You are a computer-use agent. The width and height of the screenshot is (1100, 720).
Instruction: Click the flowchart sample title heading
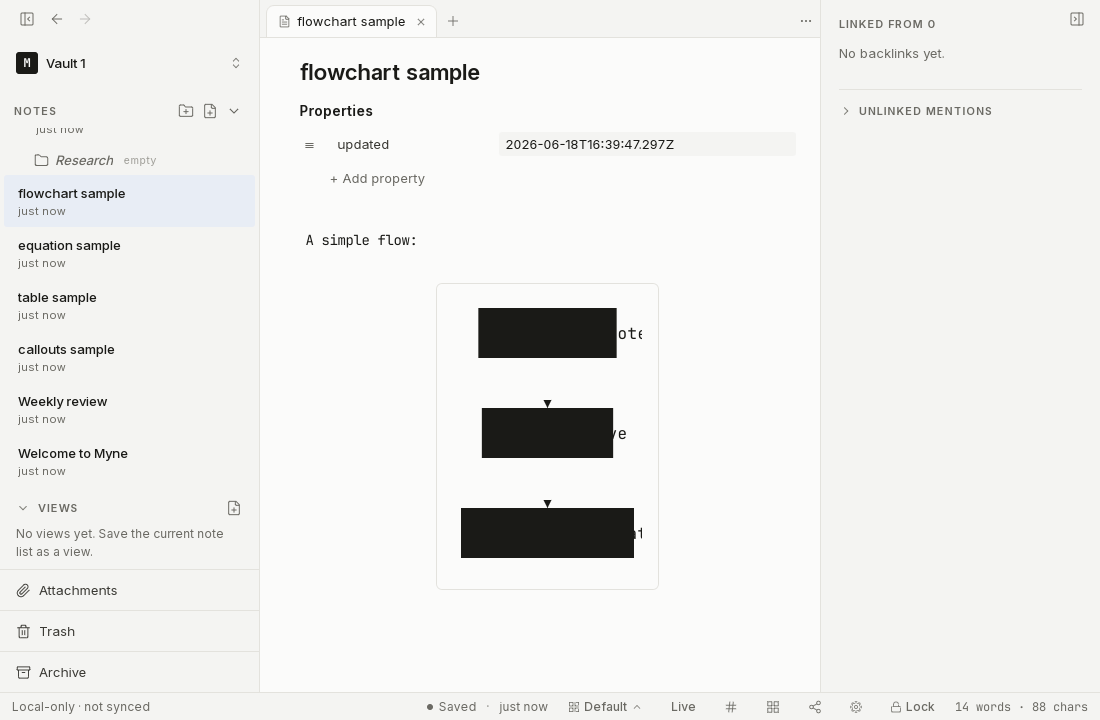389,72
